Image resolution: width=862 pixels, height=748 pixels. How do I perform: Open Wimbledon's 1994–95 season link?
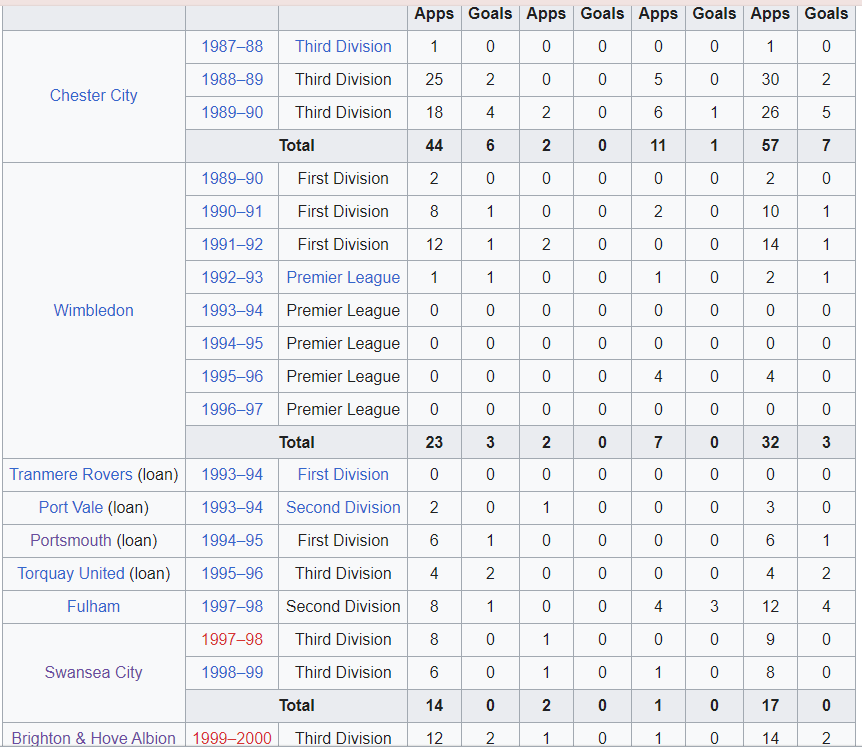(x=232, y=343)
